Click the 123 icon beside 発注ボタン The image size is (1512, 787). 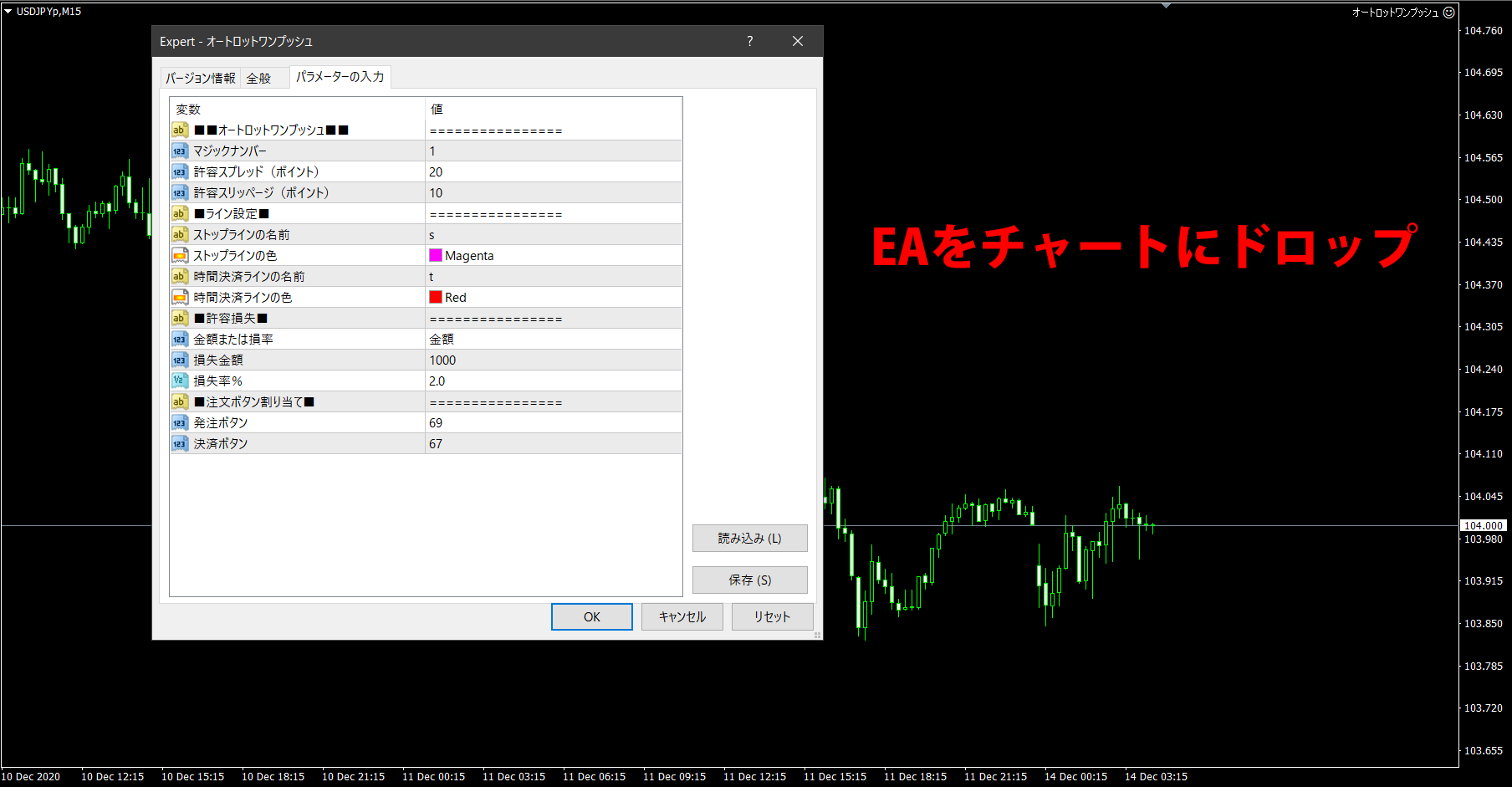pyautogui.click(x=180, y=422)
